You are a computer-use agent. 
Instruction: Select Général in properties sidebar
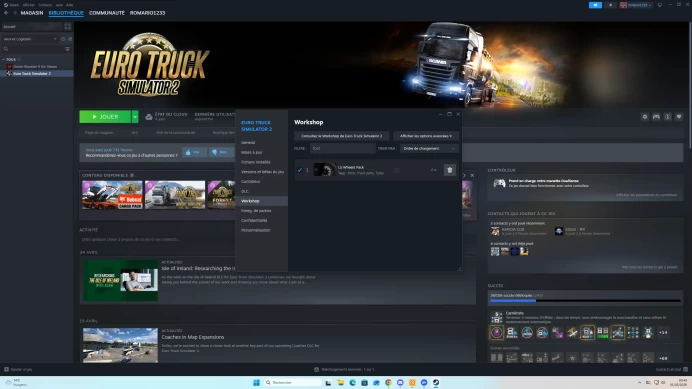click(x=248, y=143)
